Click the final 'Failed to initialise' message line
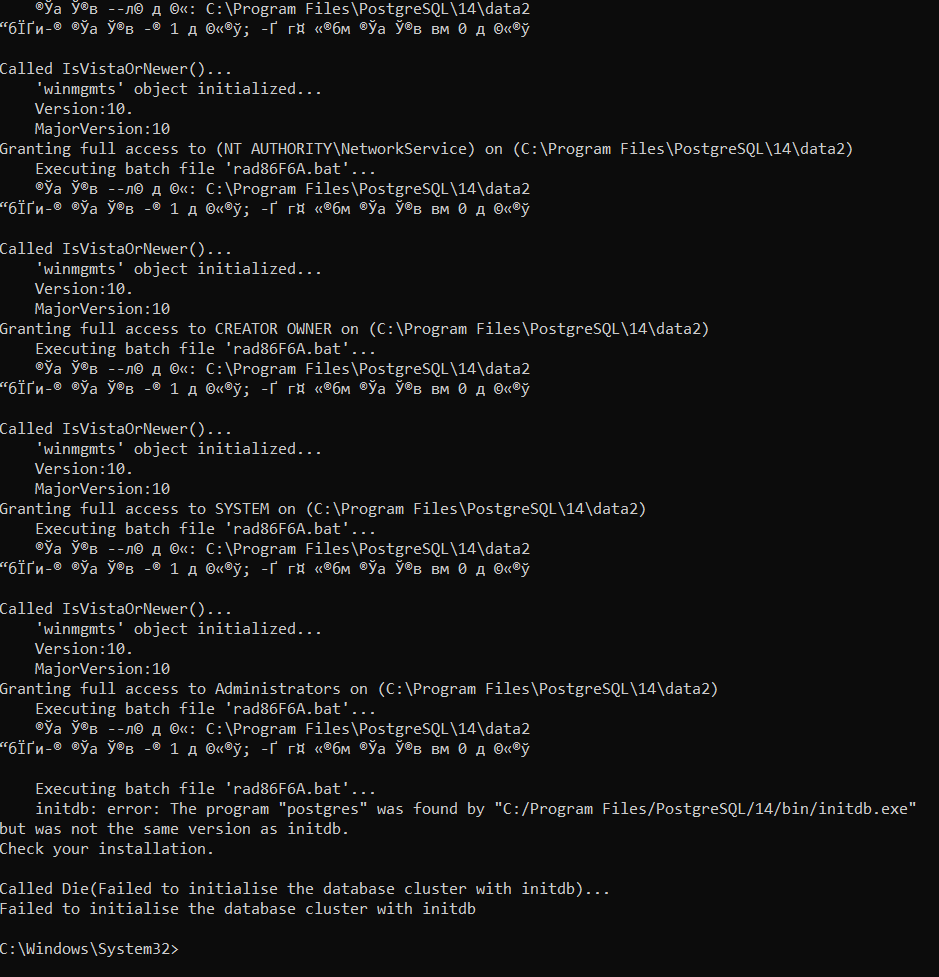 click(x=237, y=908)
